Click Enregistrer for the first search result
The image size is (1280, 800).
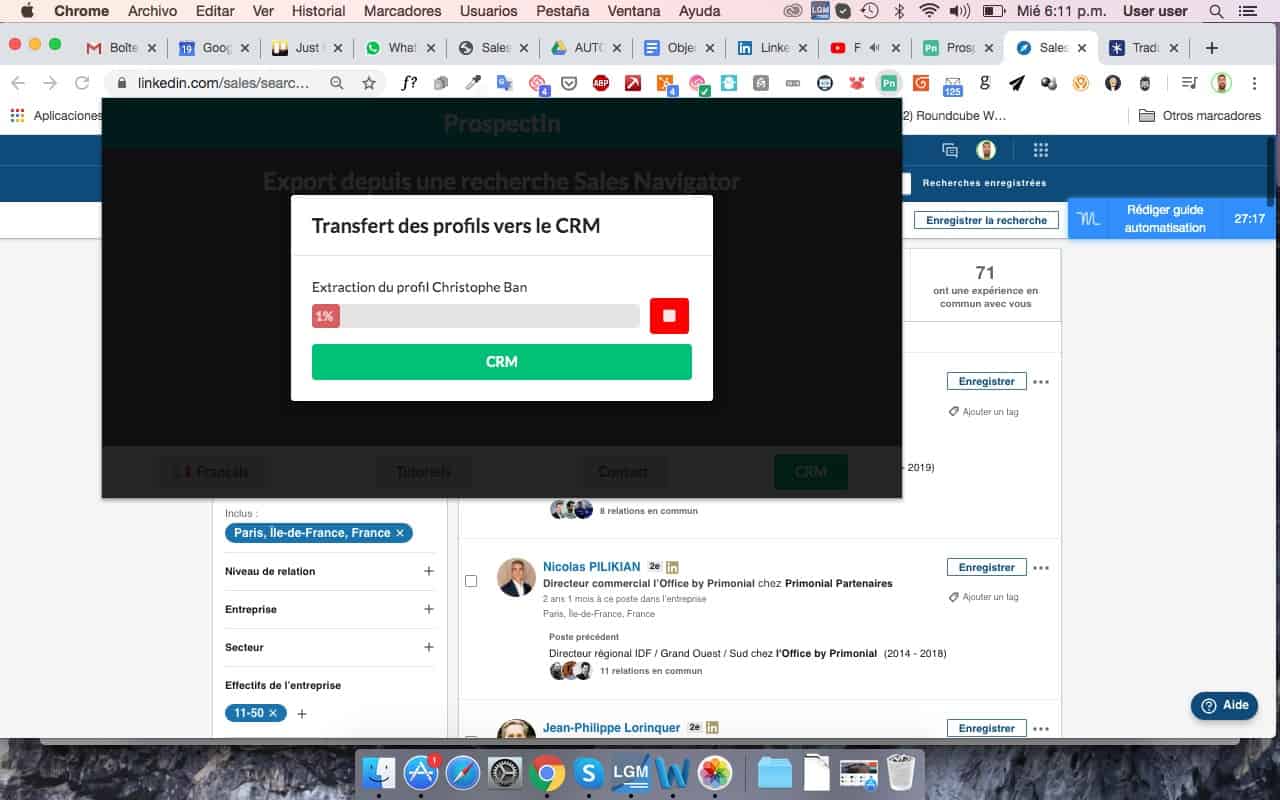[986, 381]
